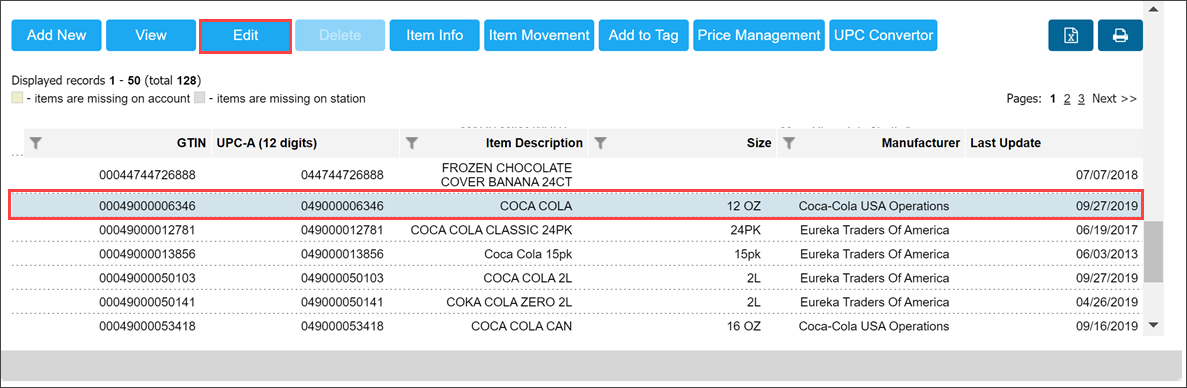Jump to Next >> page

pos(1114,98)
